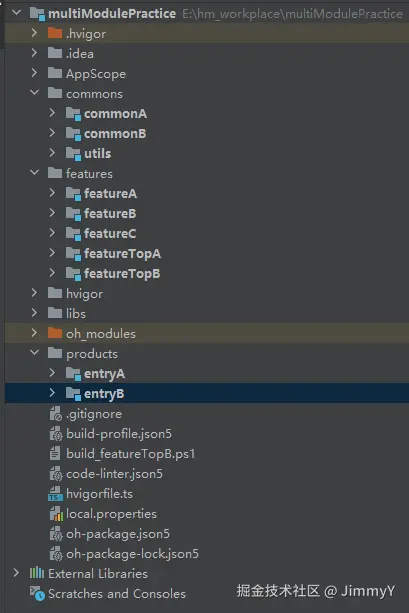
Task: Collapse the features folder chevron
Action: (x=34, y=173)
